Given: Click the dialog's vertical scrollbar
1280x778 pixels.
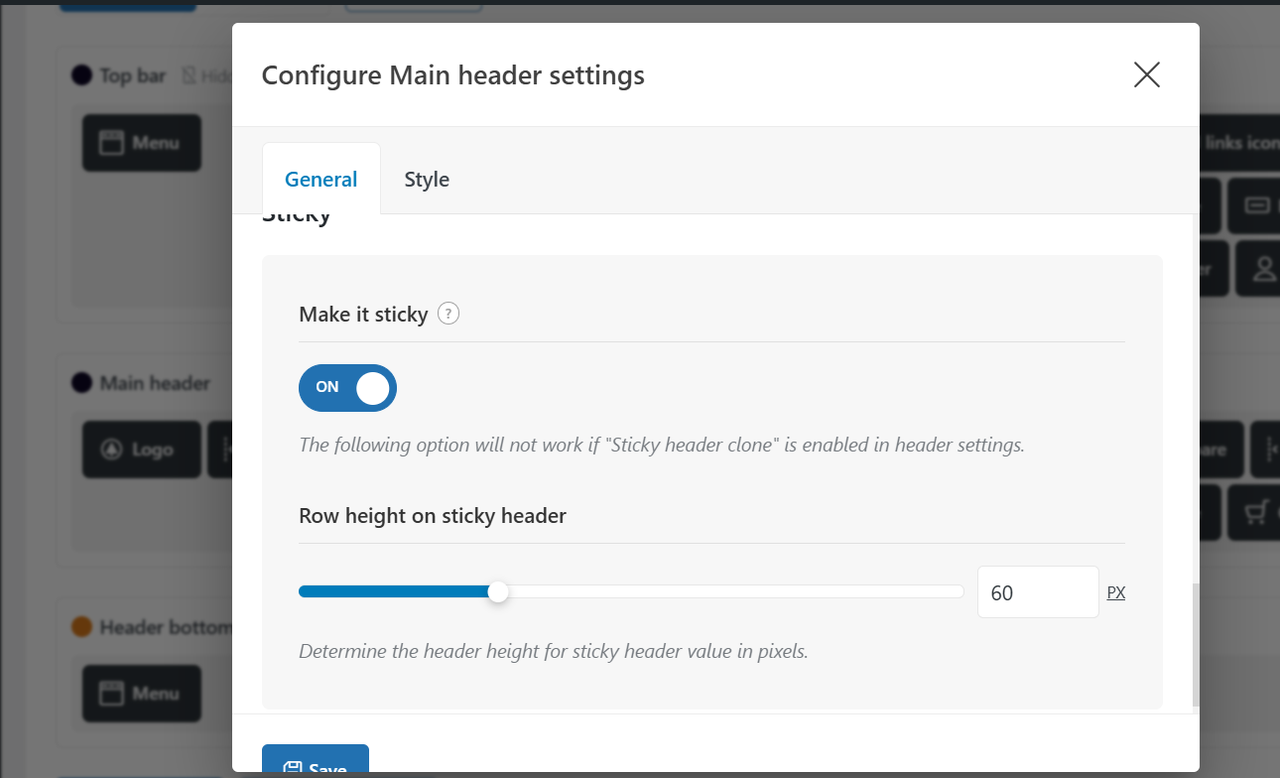Looking at the screenshot, I should tap(1195, 645).
